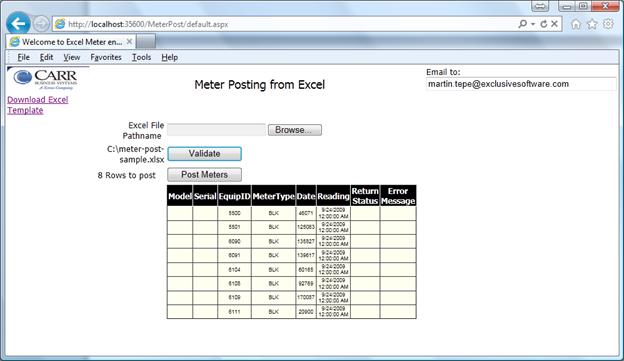Click the Return Status column header
The height and width of the screenshot is (361, 624).
tap(365, 196)
